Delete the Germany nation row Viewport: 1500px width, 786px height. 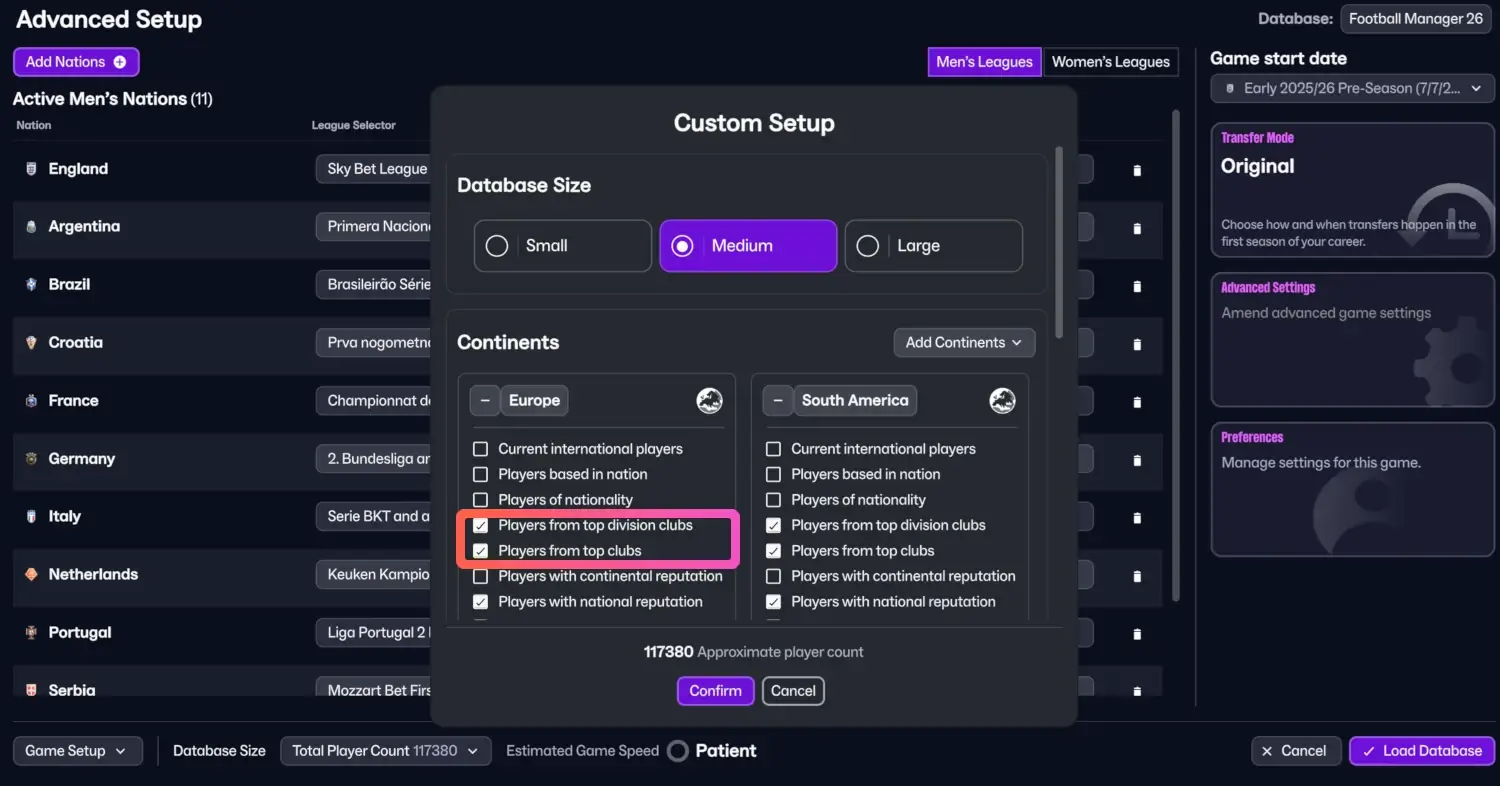(x=1137, y=460)
